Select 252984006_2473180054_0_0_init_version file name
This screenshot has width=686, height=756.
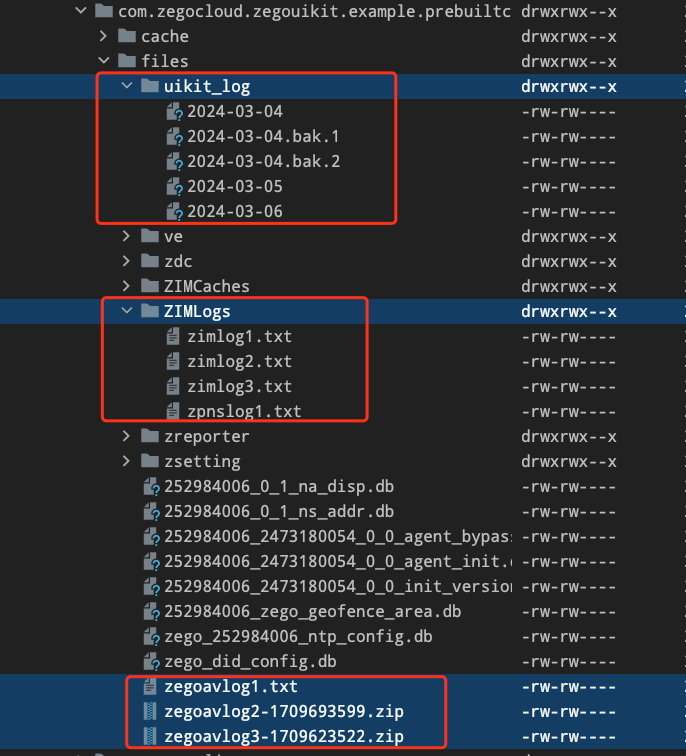coord(338,587)
